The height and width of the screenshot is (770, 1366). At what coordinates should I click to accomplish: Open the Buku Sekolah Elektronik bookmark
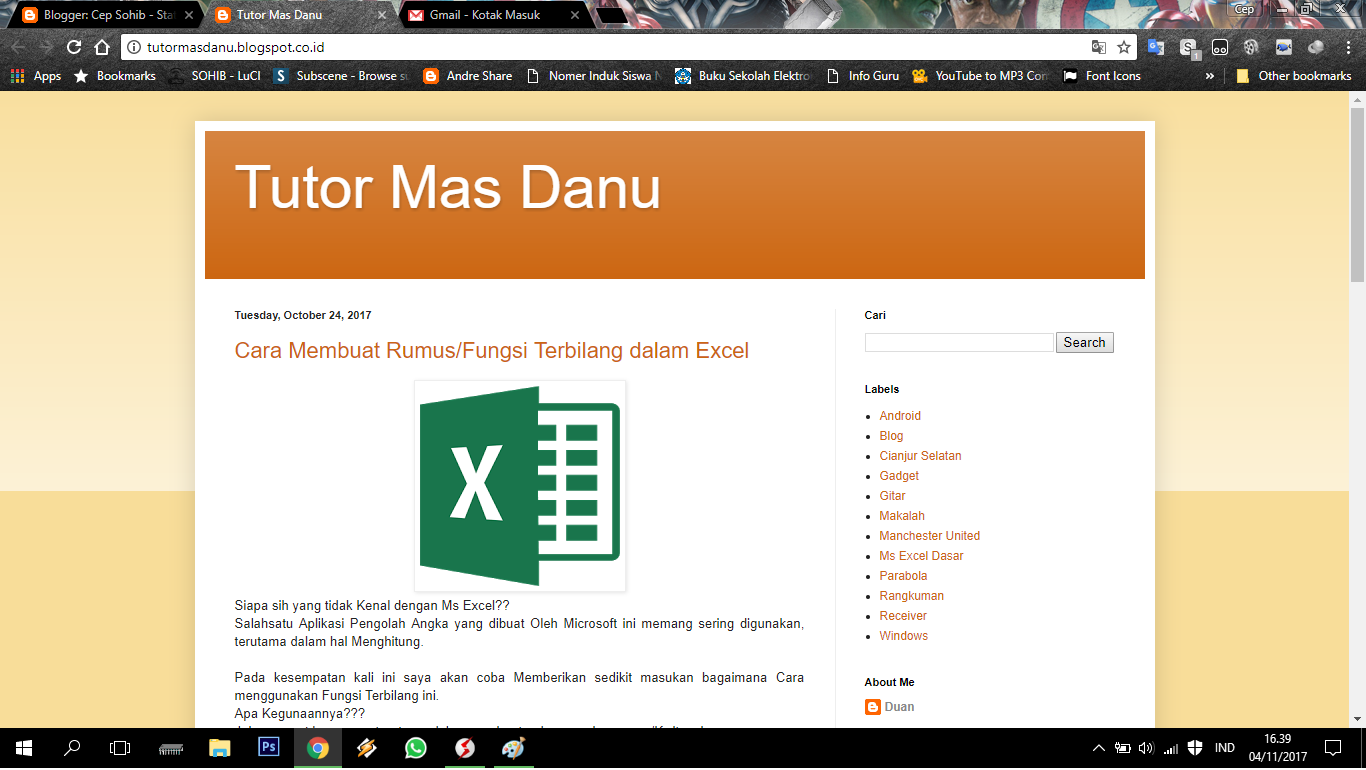(x=743, y=76)
